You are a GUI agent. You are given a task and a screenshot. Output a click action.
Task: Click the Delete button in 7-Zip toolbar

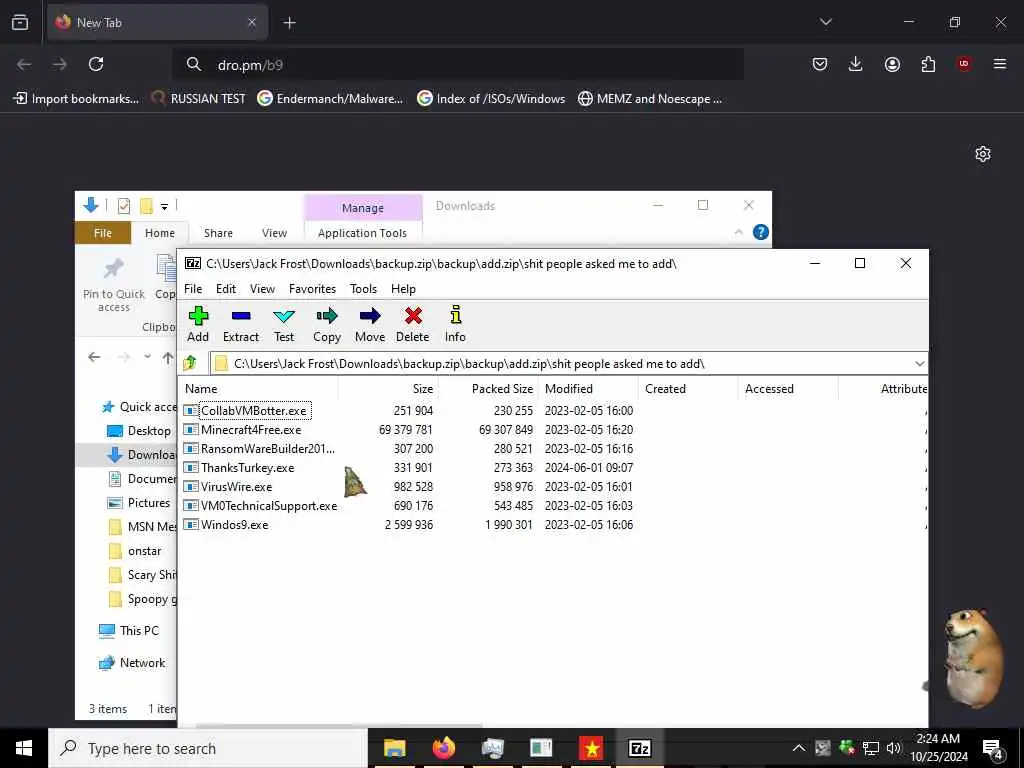[x=413, y=325]
